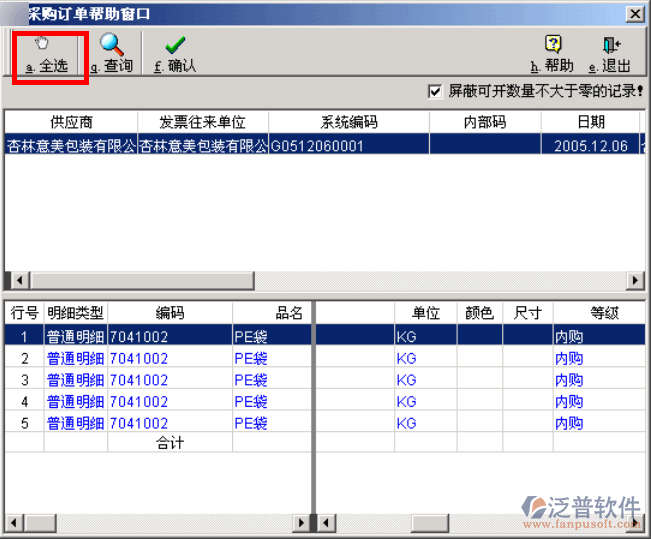Sort by the 供应商 column header
Image resolution: width=651 pixels, height=540 pixels.
point(71,122)
